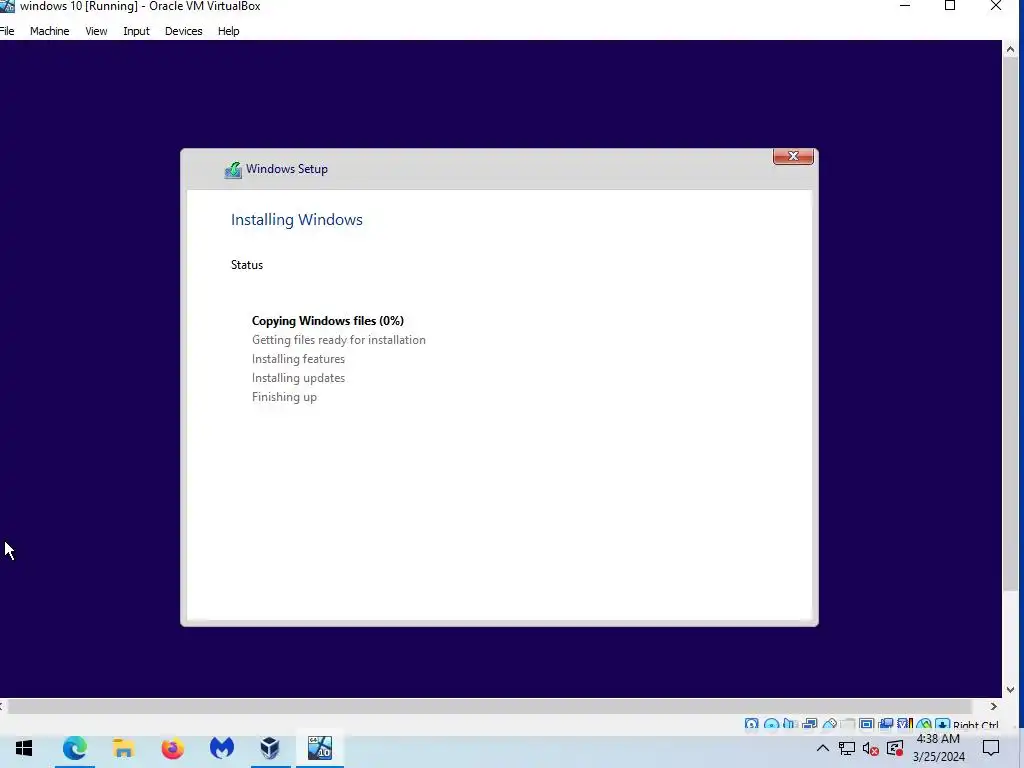This screenshot has width=1024, height=768.
Task: Click the USB devices status indicator
Action: 829,724
